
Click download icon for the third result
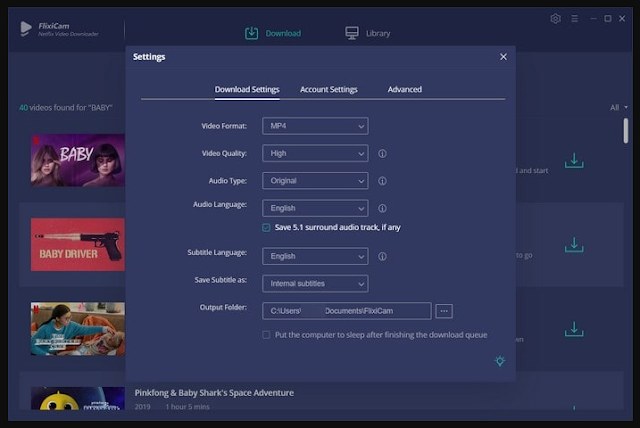pos(574,329)
